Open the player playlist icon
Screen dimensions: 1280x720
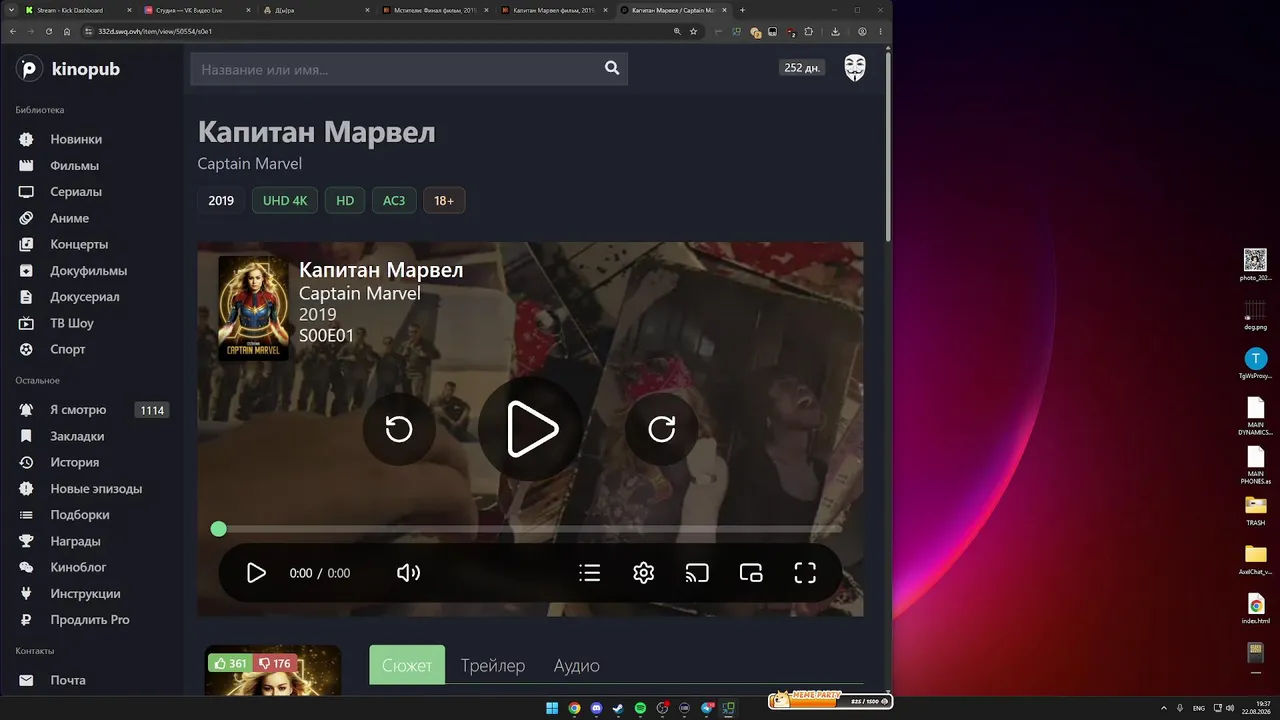[590, 573]
